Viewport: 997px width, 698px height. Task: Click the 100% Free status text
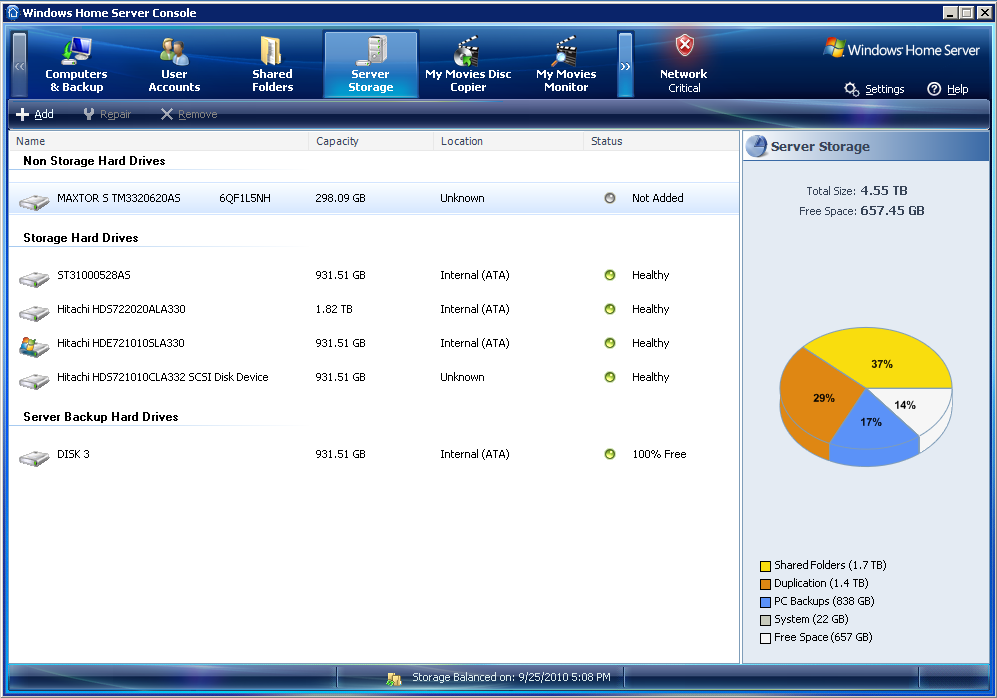click(659, 454)
